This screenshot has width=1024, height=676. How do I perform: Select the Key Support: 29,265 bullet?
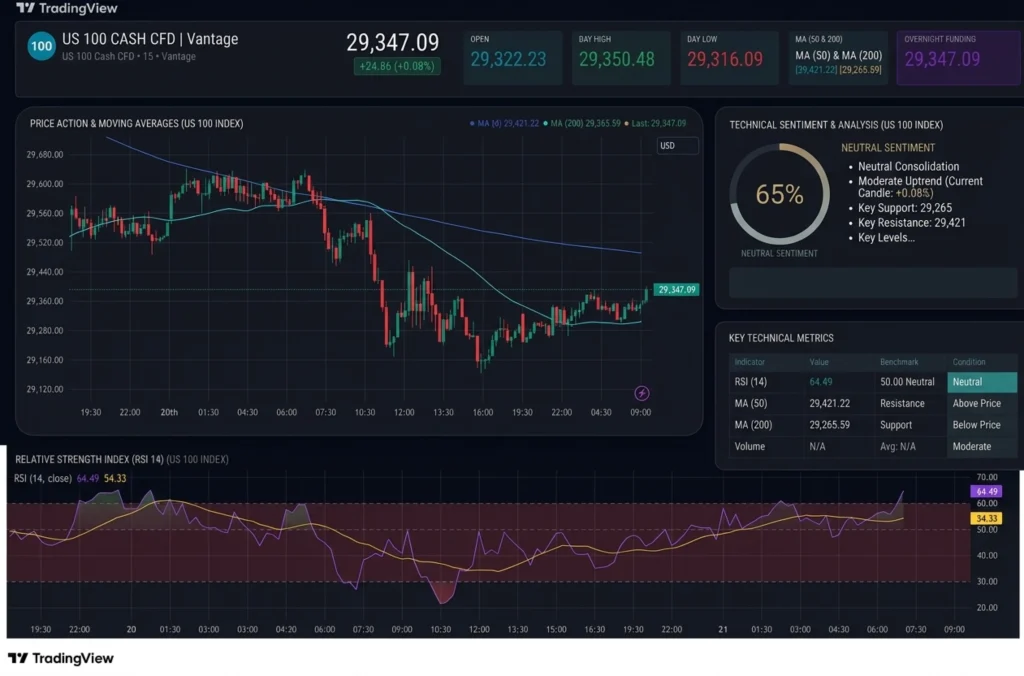(x=904, y=208)
